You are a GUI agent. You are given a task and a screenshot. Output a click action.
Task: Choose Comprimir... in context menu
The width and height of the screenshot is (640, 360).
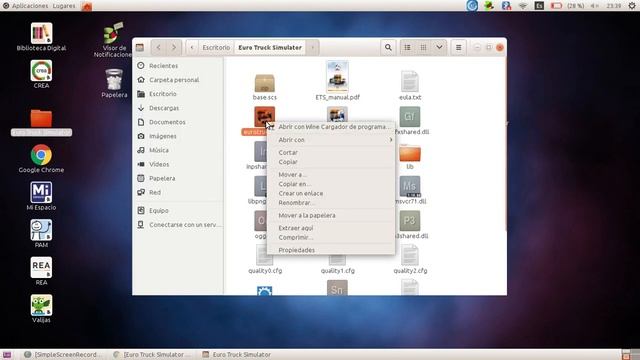pos(331,238)
